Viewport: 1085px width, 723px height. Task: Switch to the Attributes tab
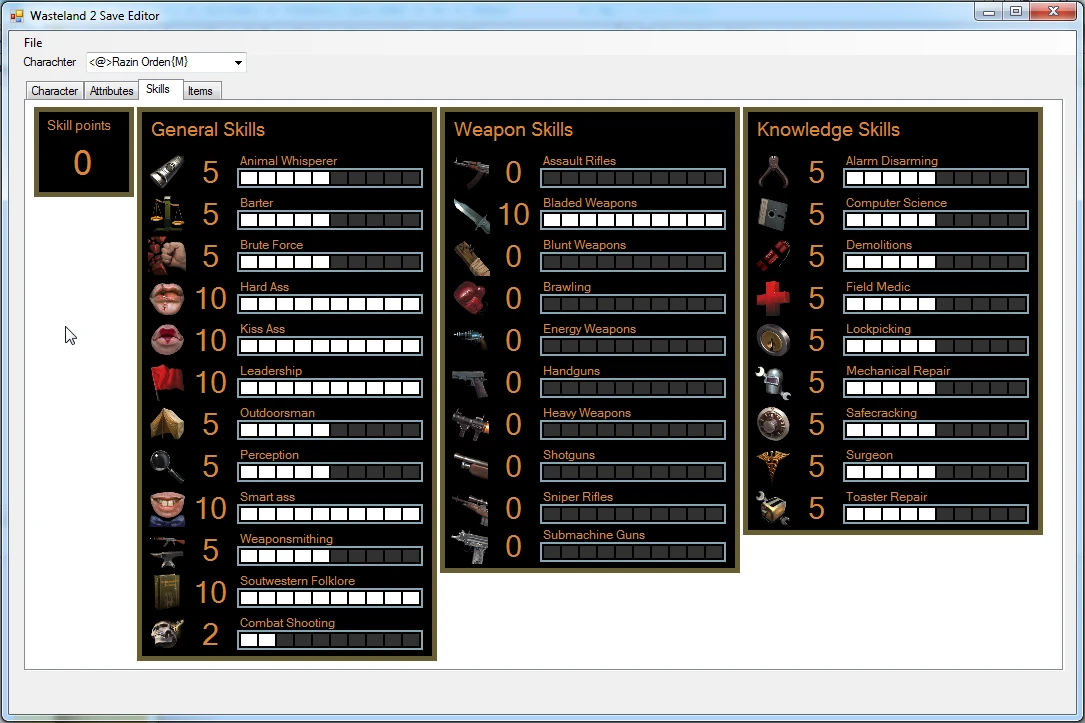point(111,91)
